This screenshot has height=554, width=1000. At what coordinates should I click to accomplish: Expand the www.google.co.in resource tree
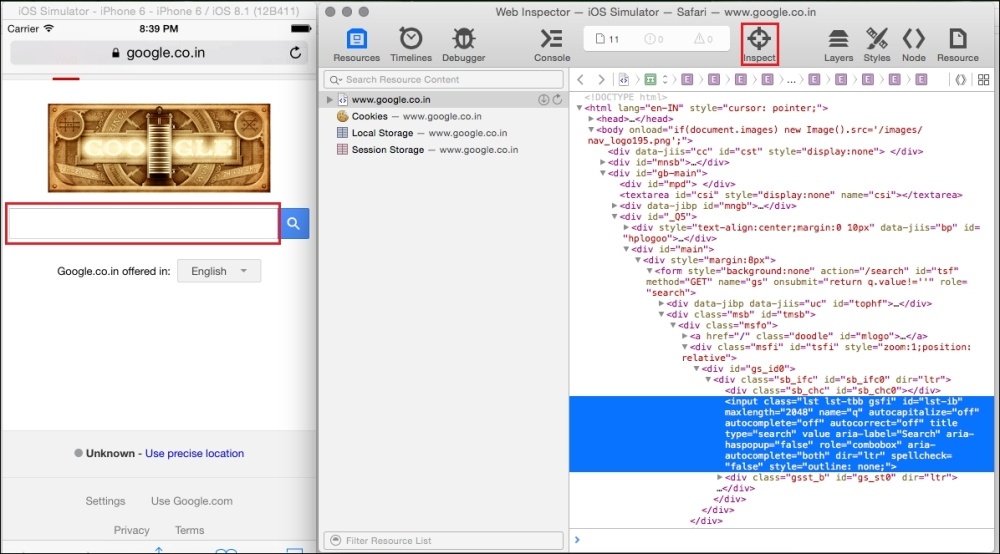[x=329, y=99]
